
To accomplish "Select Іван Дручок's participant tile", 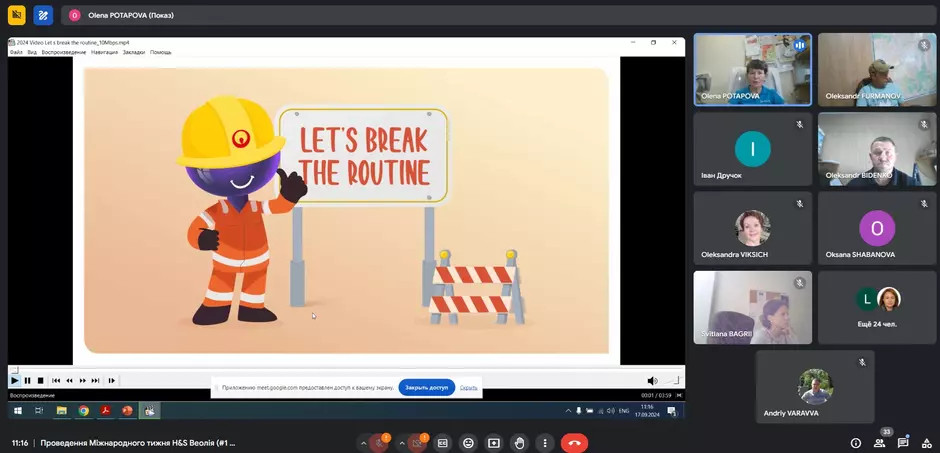I will click(753, 149).
